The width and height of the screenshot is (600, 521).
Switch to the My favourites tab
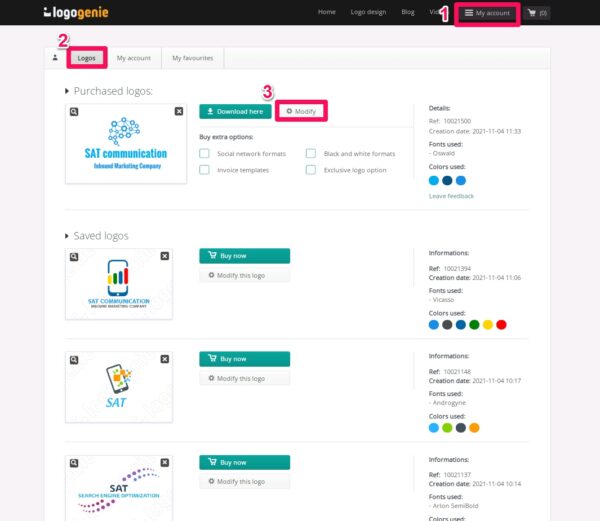(x=192, y=58)
